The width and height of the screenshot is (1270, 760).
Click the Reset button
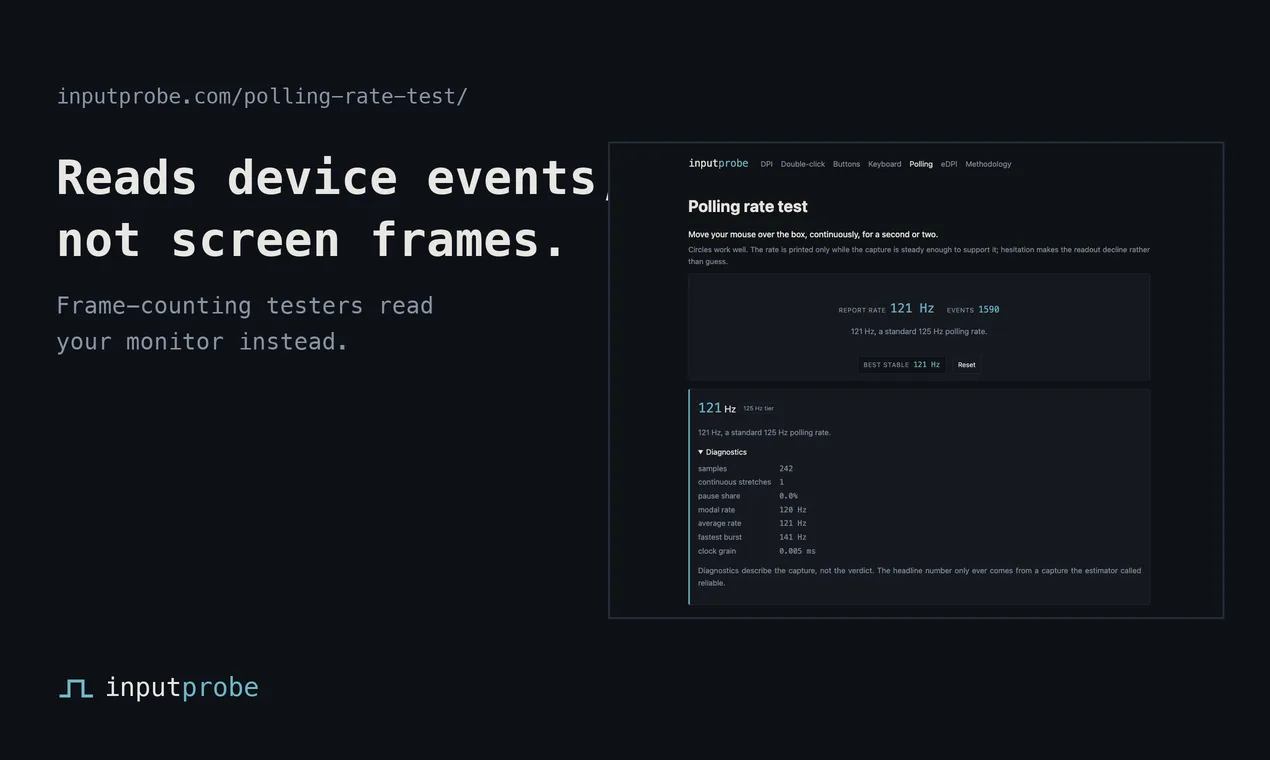coord(966,365)
